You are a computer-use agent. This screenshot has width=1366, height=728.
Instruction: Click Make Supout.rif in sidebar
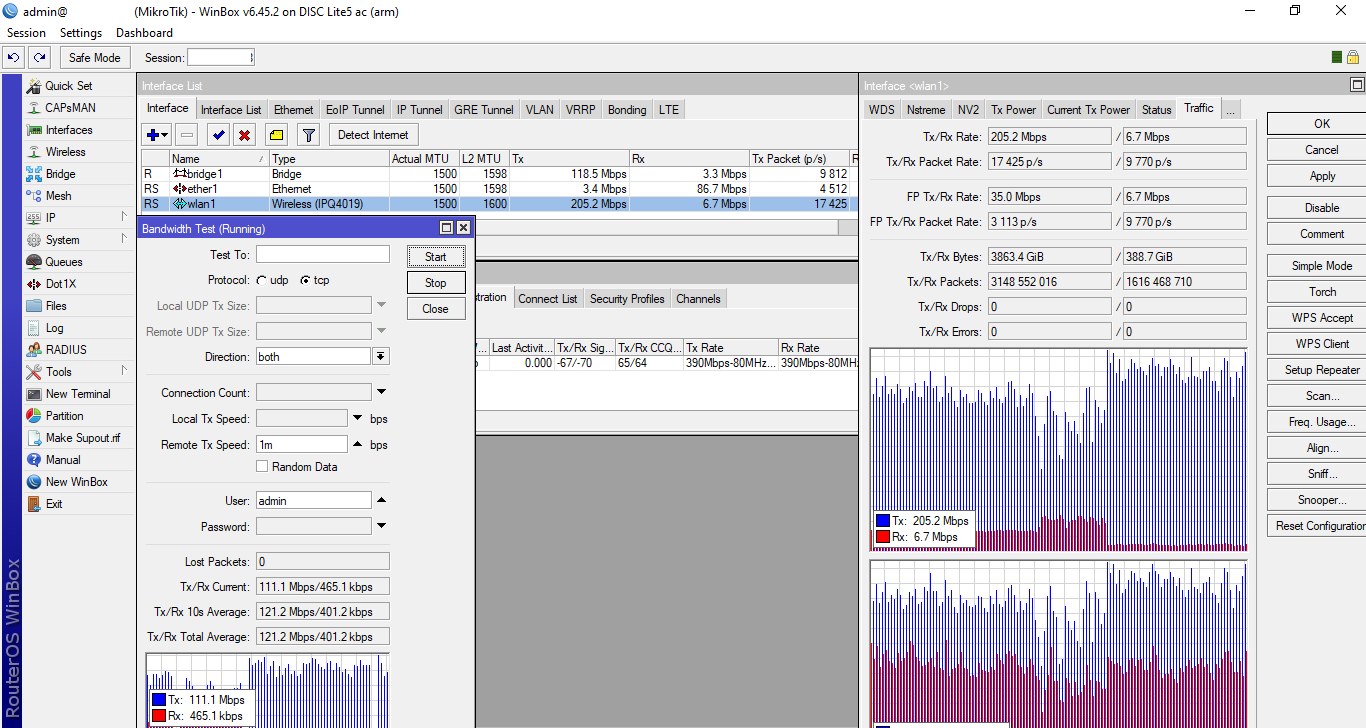(x=82, y=438)
